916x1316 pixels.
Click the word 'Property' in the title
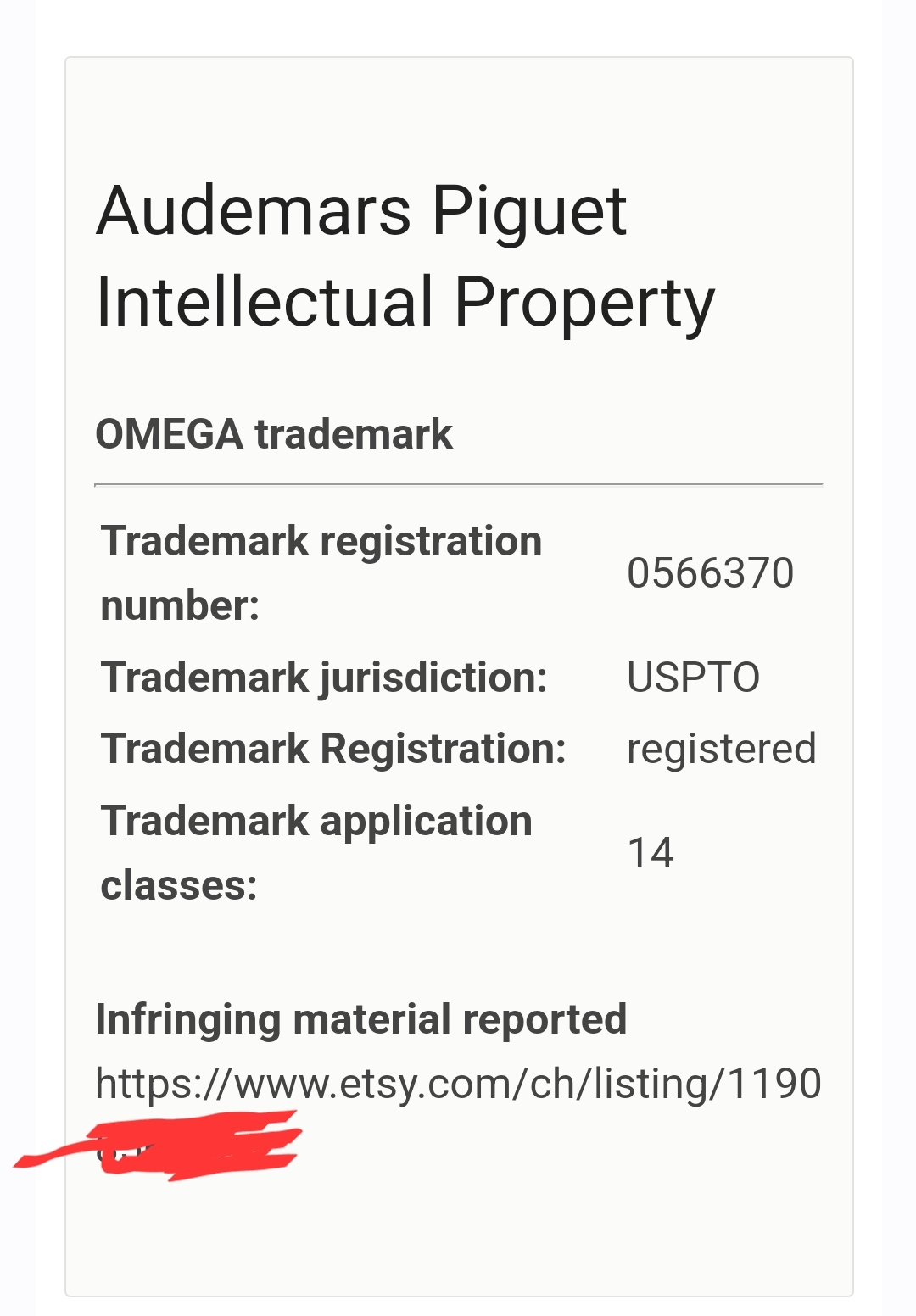click(x=584, y=303)
